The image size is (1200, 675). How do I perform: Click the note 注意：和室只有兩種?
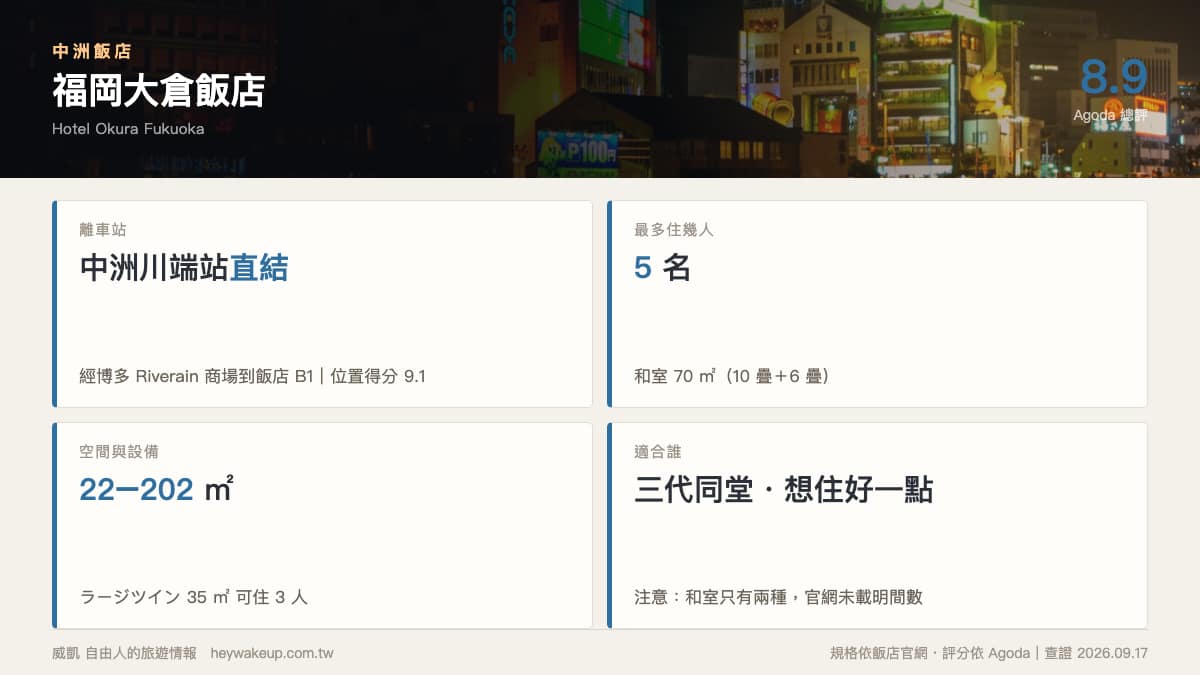(778, 597)
